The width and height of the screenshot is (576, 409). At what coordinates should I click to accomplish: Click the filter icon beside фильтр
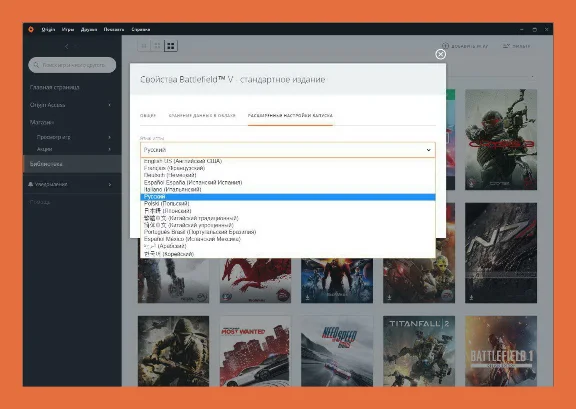[x=506, y=46]
